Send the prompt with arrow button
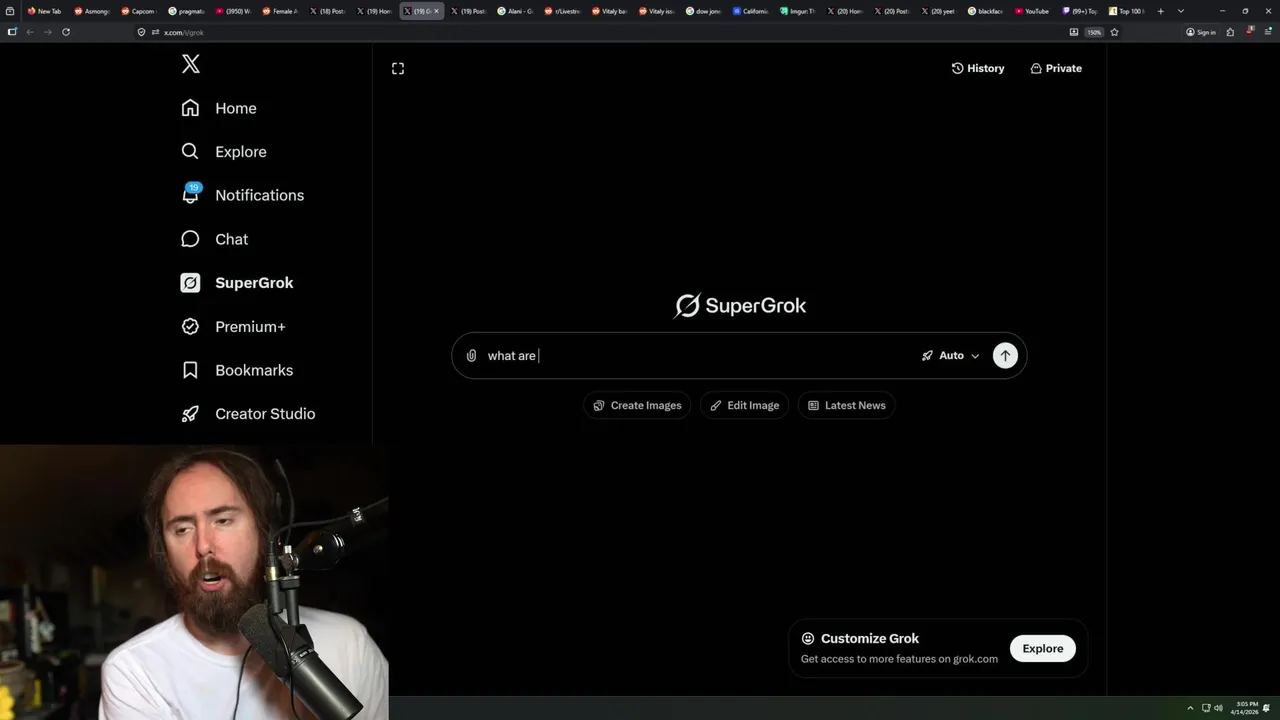 click(x=1005, y=356)
